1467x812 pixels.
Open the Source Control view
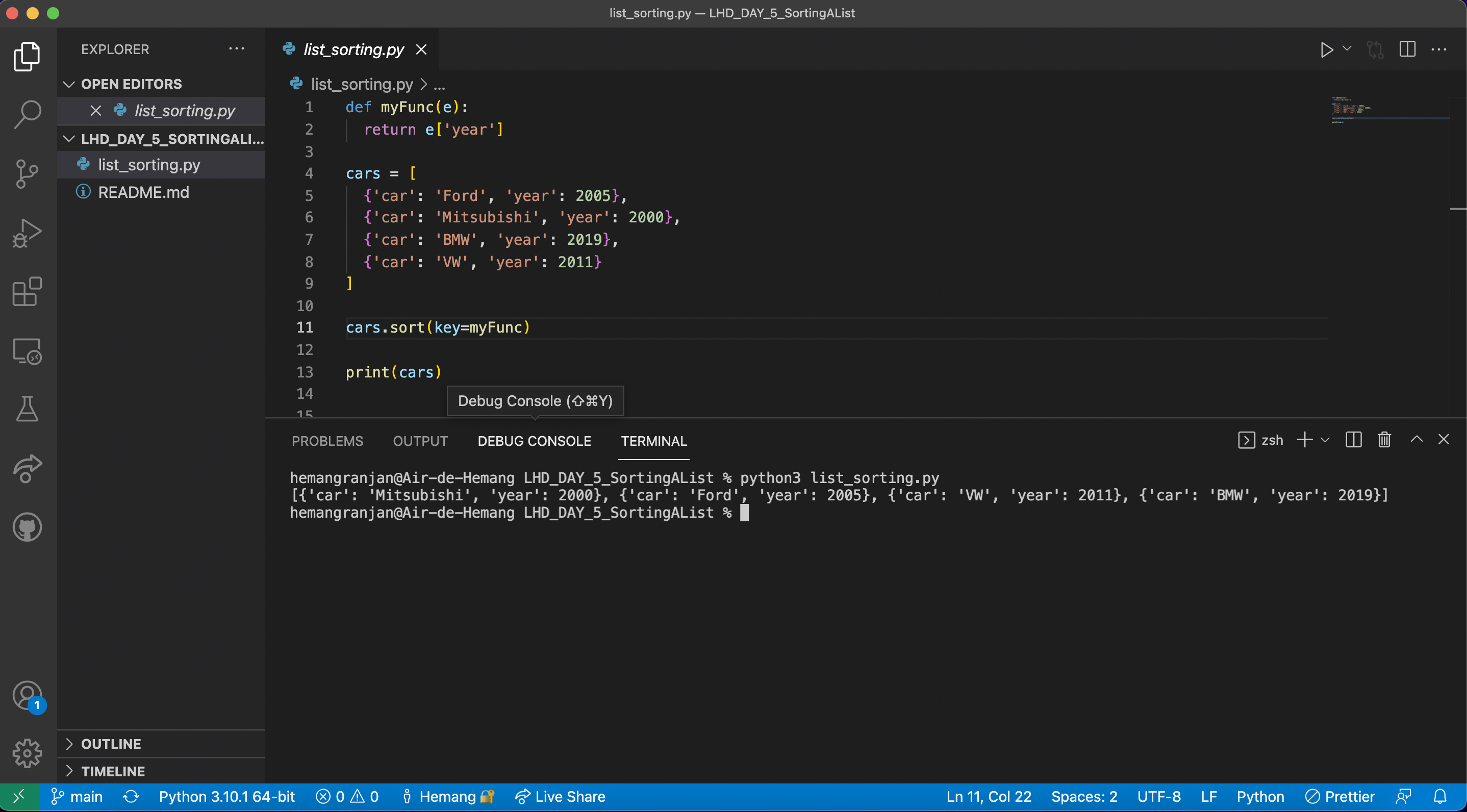coord(27,174)
